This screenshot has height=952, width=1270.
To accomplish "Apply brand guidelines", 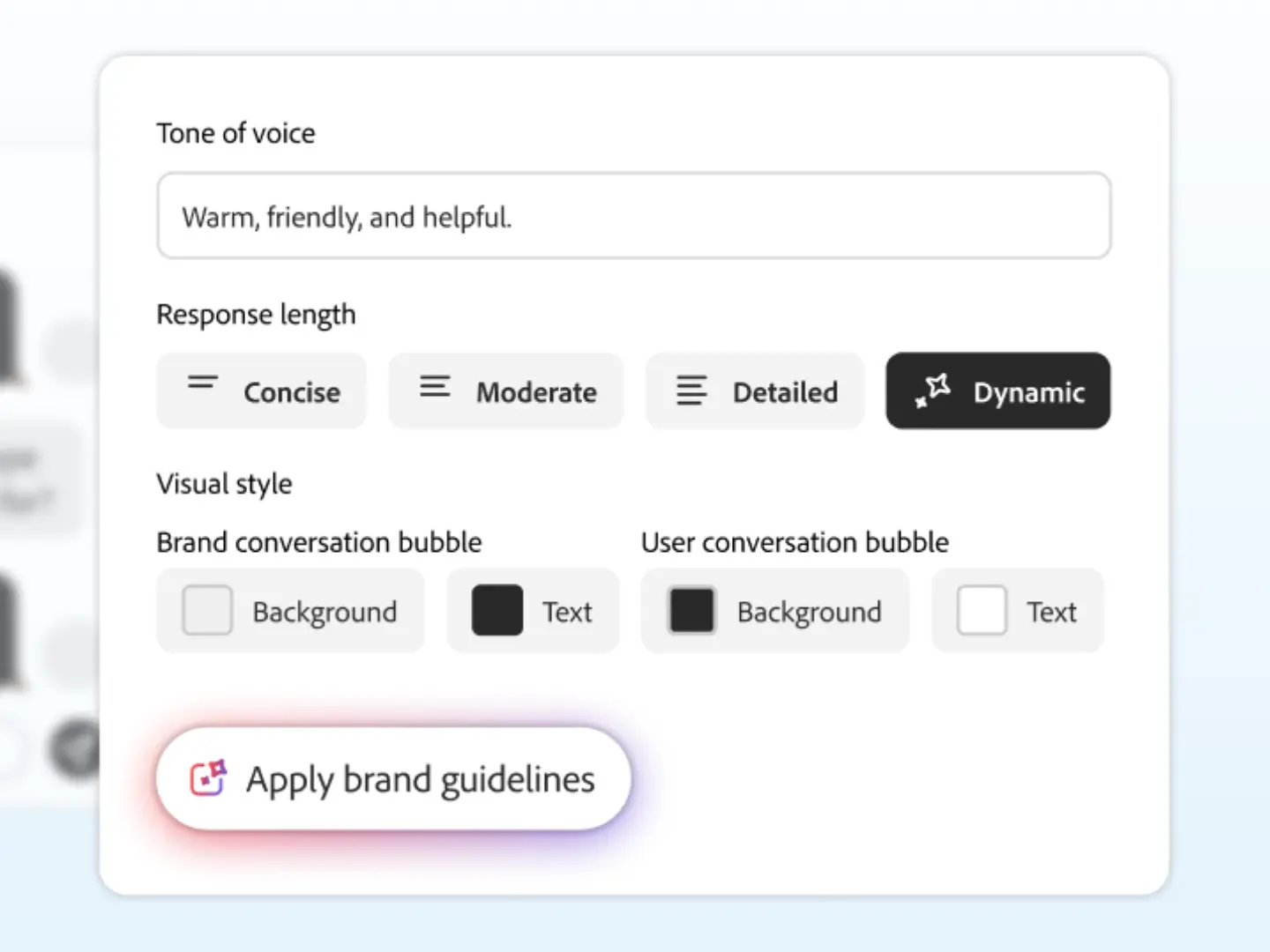I will (x=393, y=779).
